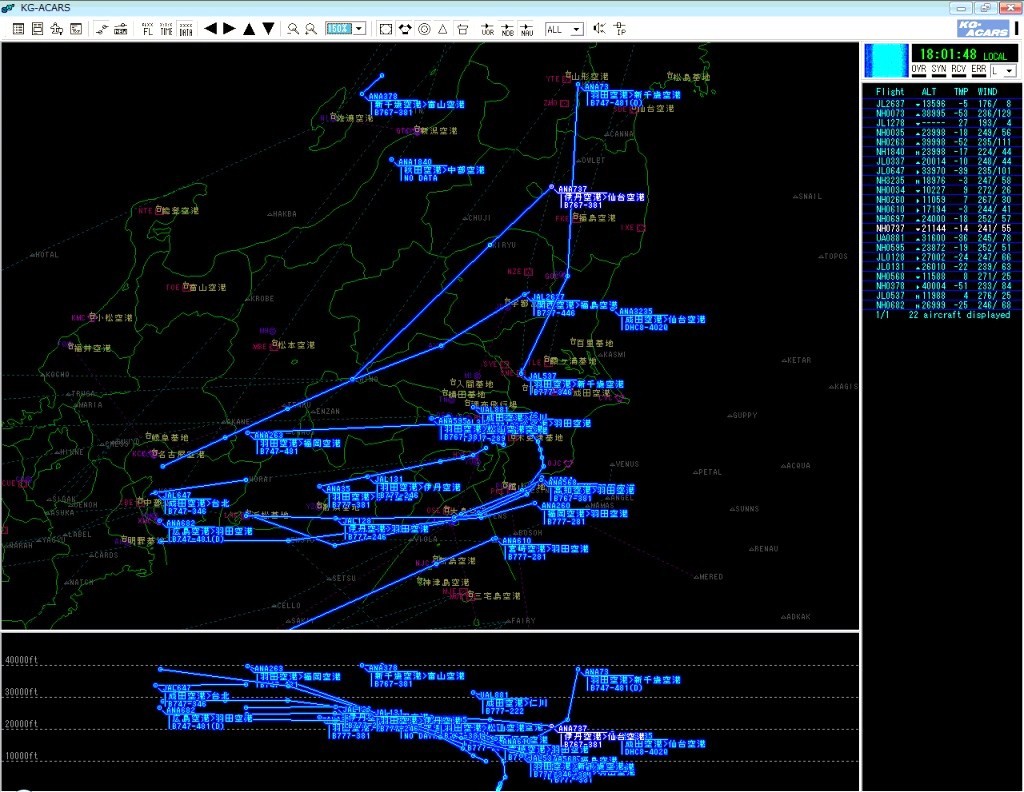Click the speaker mute icon
Image resolution: width=1024 pixels, height=792 pixels.
599,29
